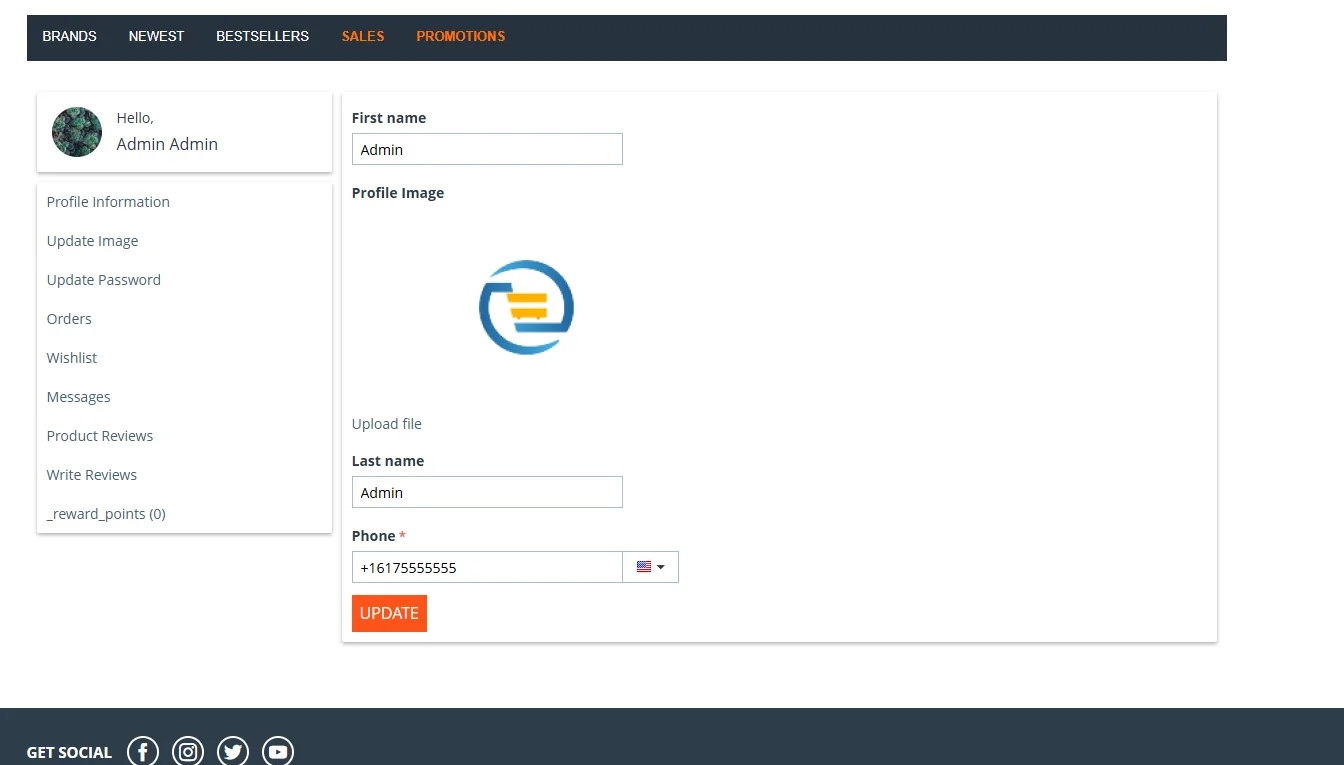Open Update Password in sidebar
This screenshot has width=1344, height=765.
coord(104,280)
